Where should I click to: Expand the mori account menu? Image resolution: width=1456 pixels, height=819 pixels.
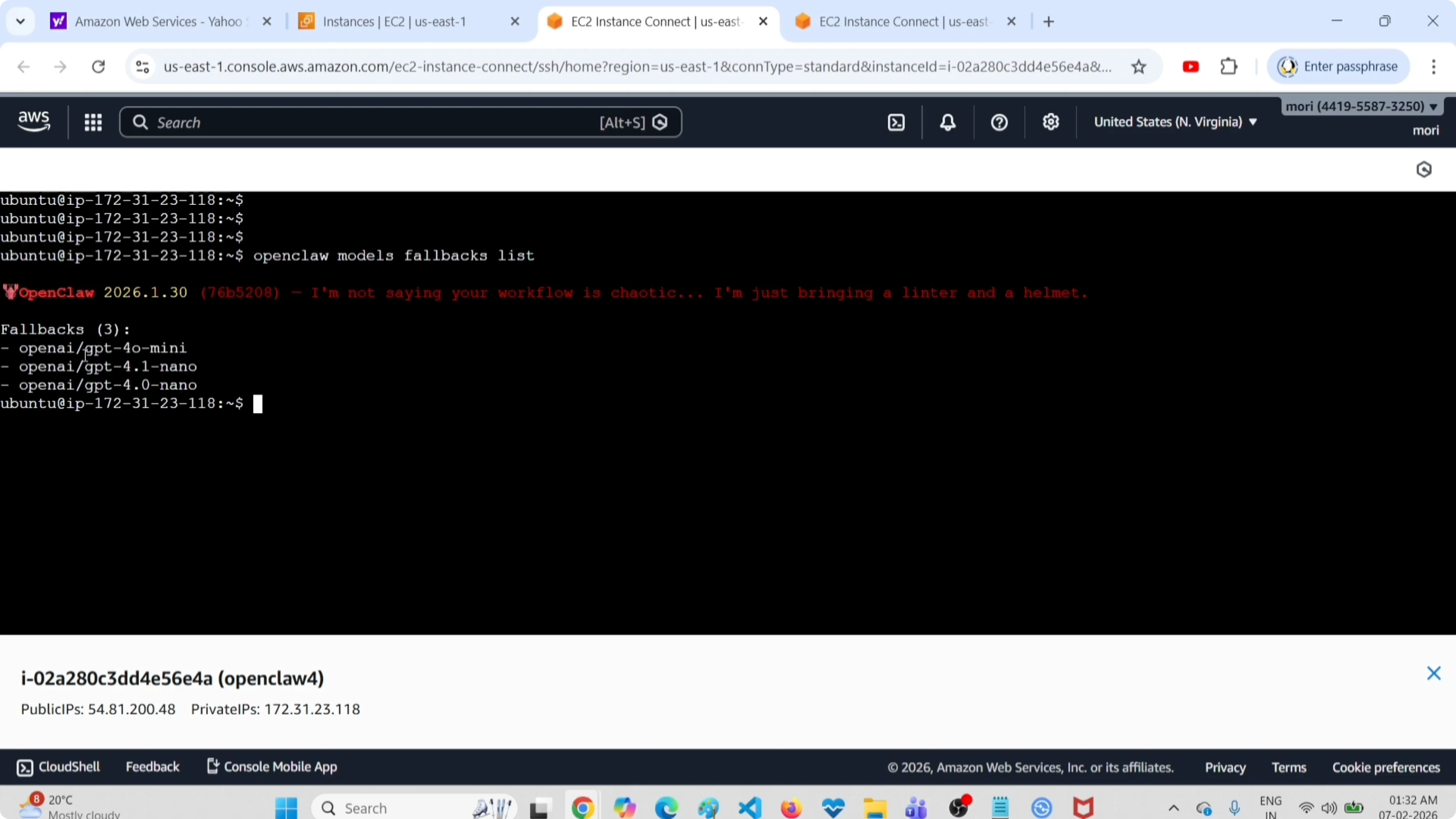pos(1361,106)
